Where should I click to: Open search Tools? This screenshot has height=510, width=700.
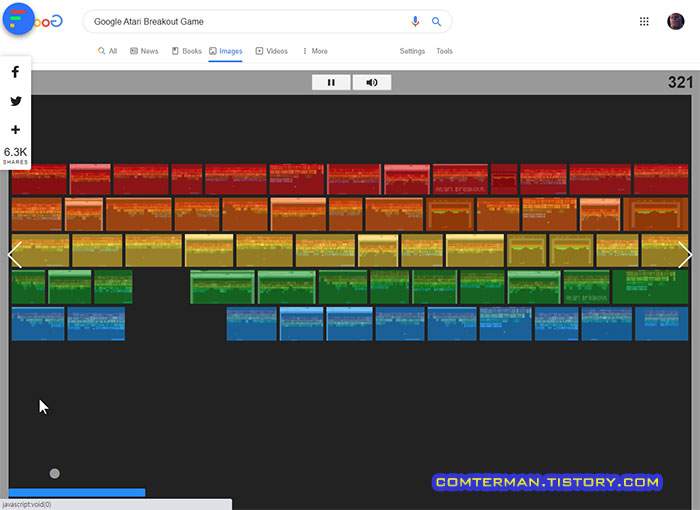click(x=444, y=51)
